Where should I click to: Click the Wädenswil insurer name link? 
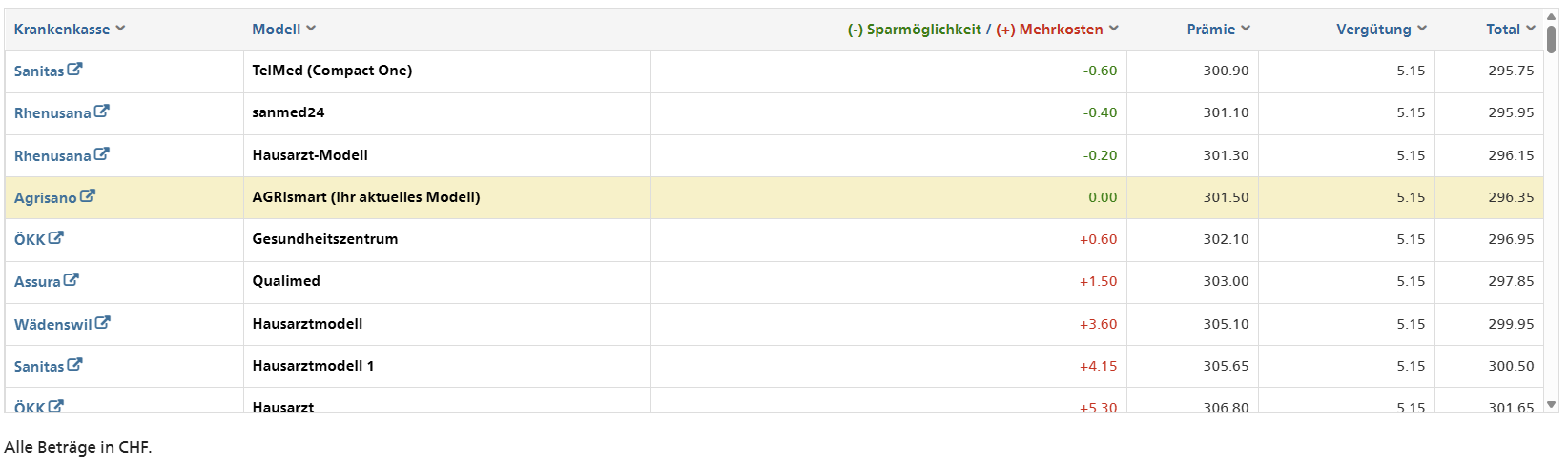[53, 325]
